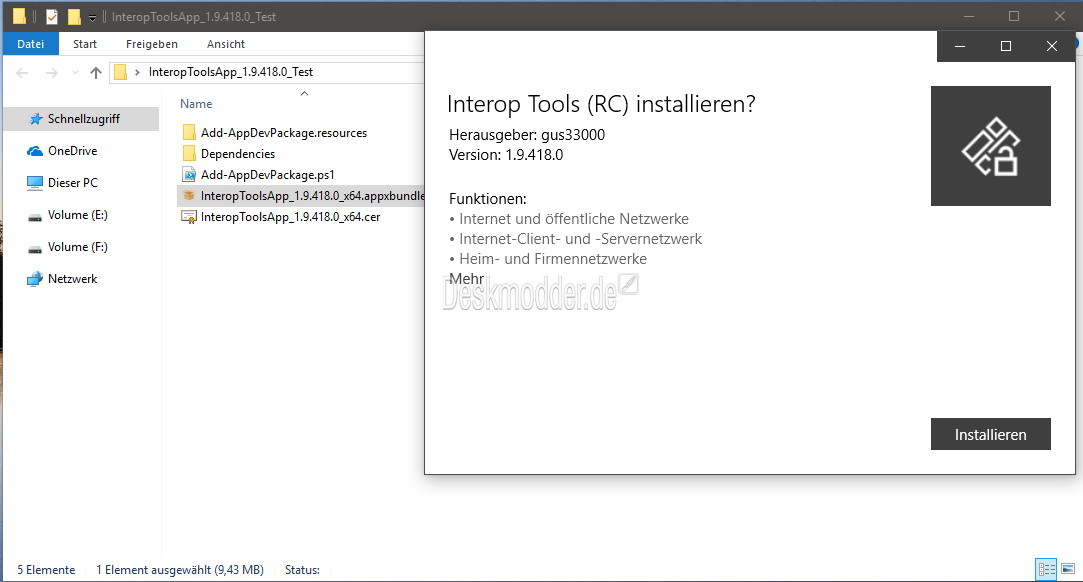The image size is (1083, 582).
Task: Open the recent locations dropdown arrow
Action: 75,72
